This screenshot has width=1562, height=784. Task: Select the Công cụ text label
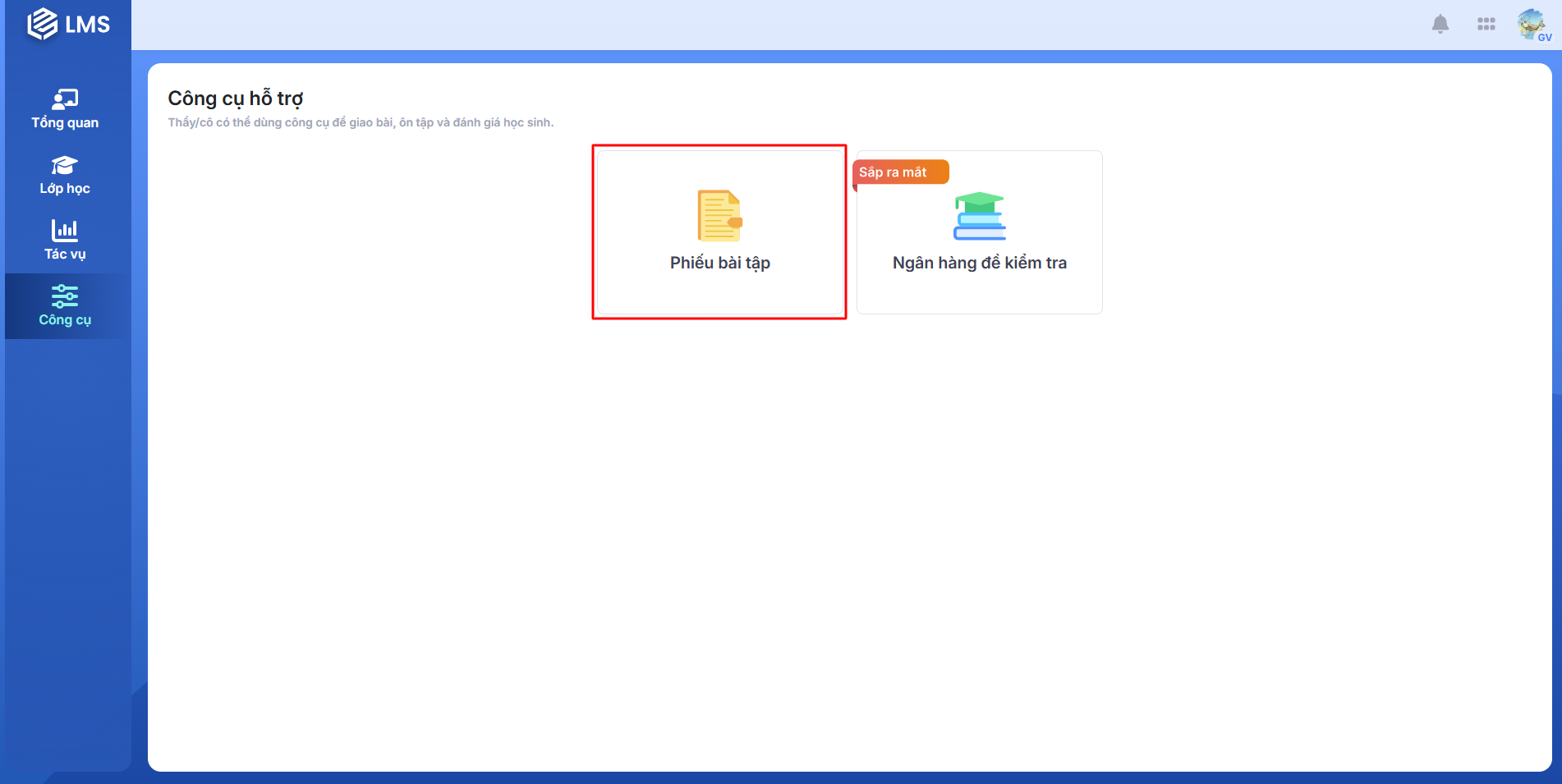click(65, 320)
